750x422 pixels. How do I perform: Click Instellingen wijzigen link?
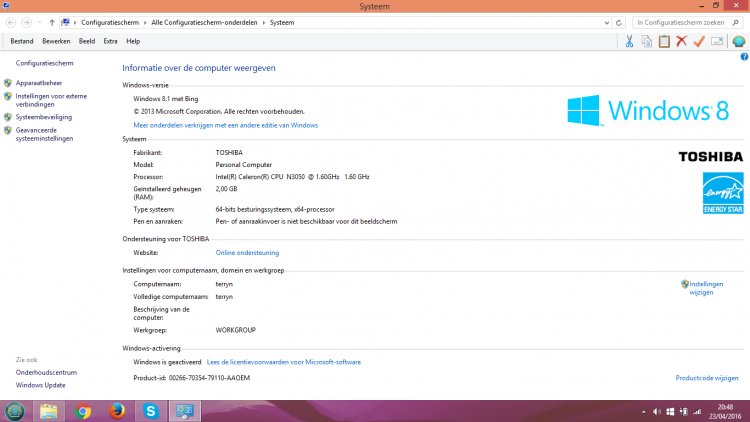click(705, 288)
